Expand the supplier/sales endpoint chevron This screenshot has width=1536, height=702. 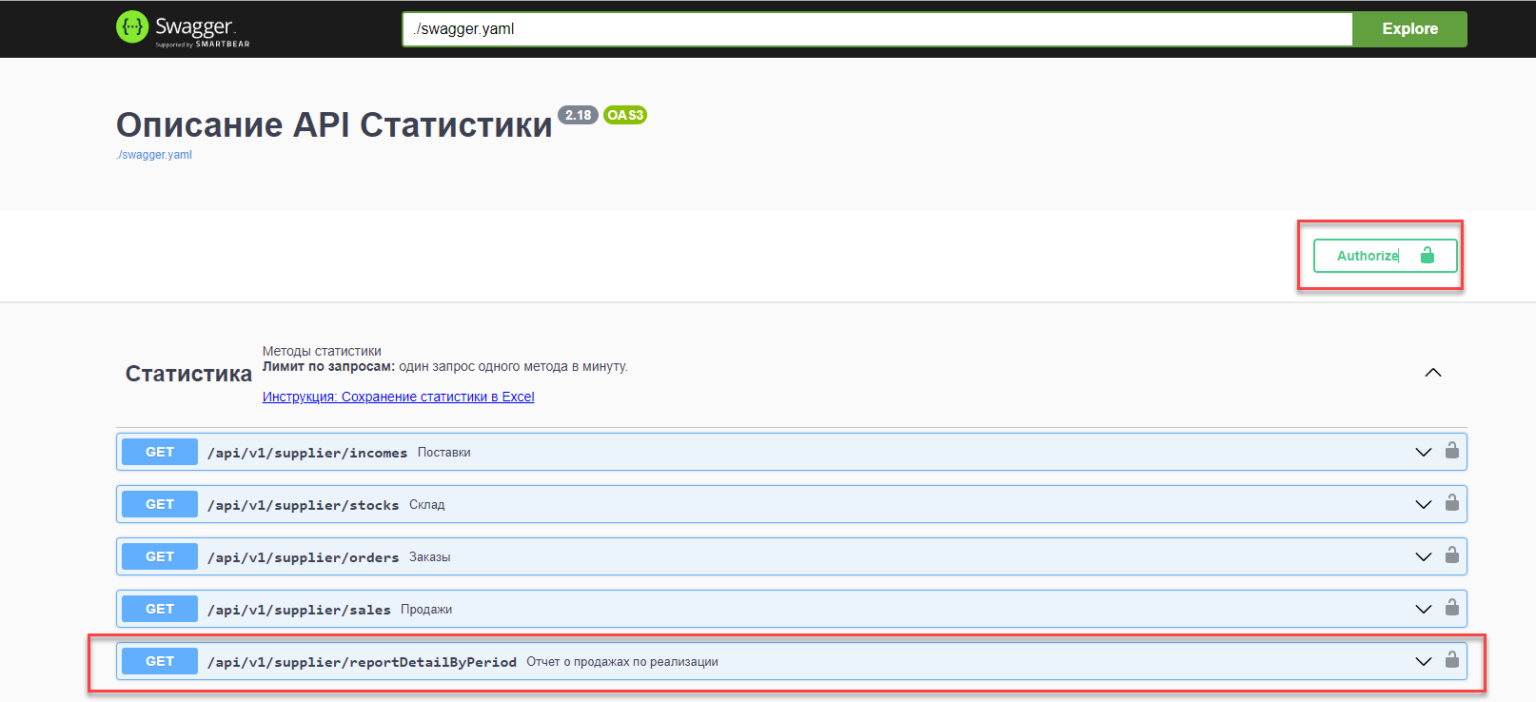(1423, 608)
